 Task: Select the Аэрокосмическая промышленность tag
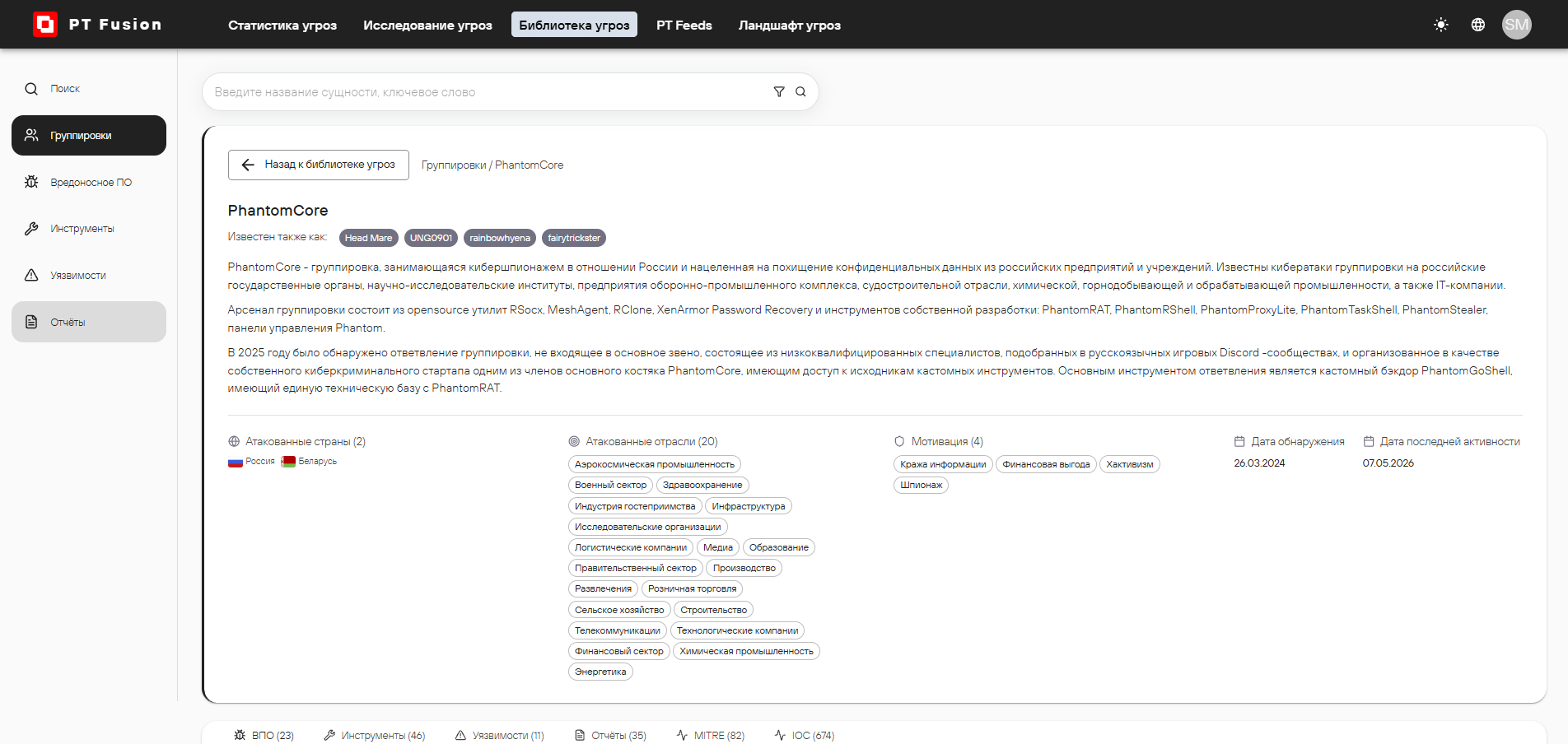[x=655, y=464]
